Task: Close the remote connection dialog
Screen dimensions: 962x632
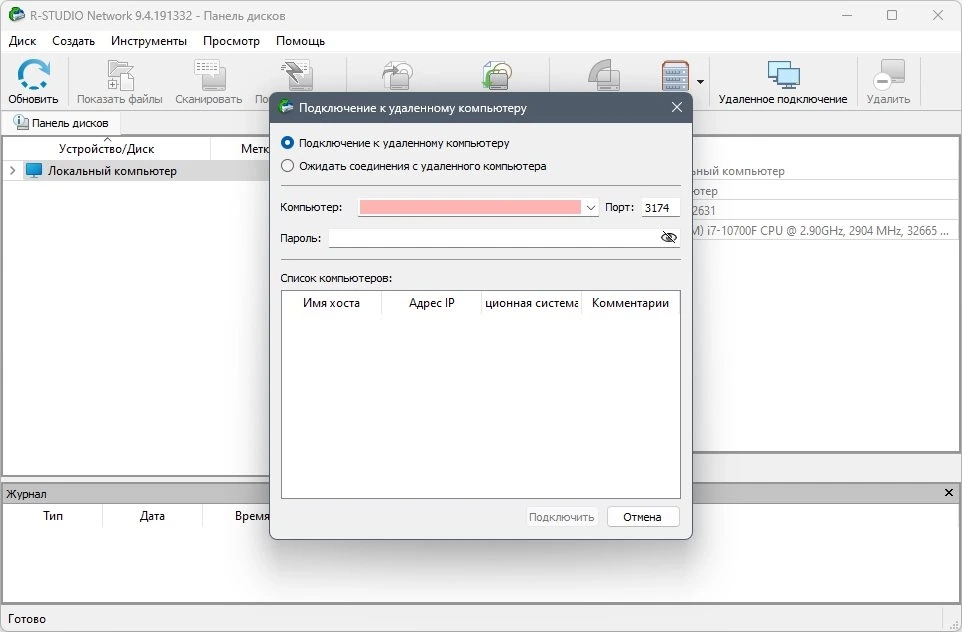Action: 677,107
